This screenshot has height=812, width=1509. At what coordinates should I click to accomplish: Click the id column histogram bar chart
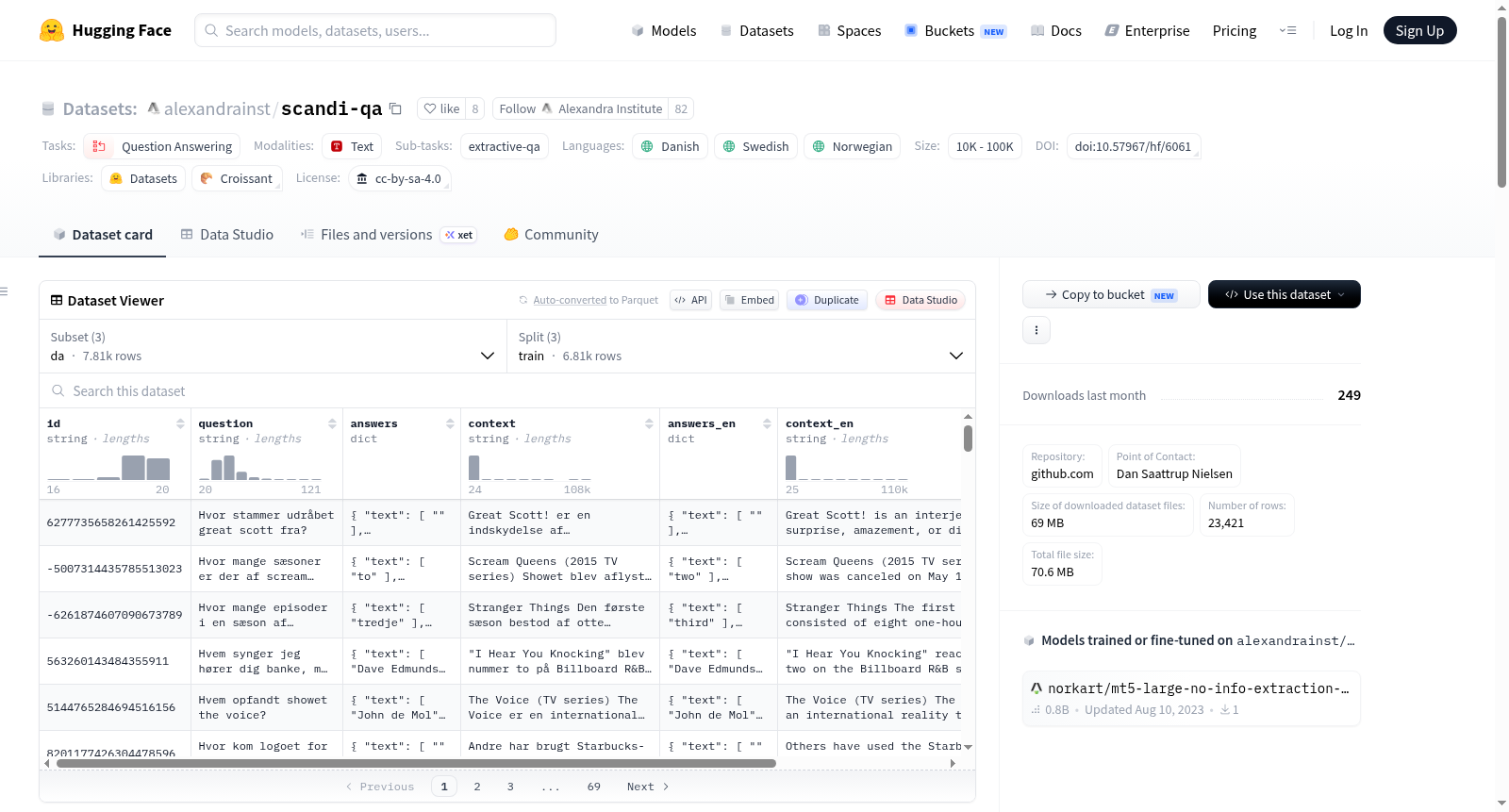point(108,468)
